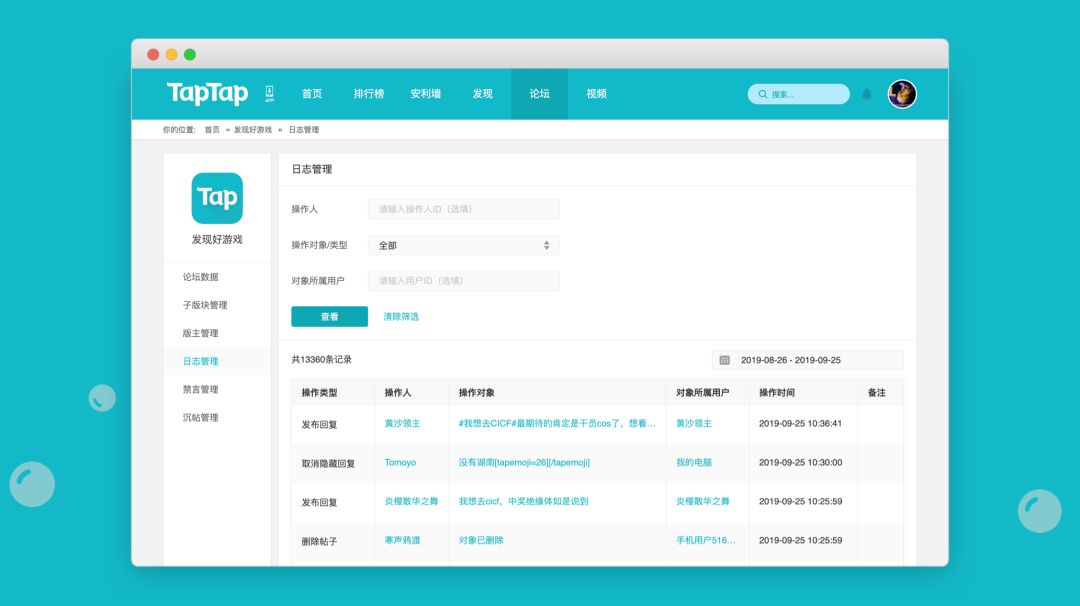Go to the 视频 navigation tab
Screen dimensions: 1080x606
pos(597,94)
